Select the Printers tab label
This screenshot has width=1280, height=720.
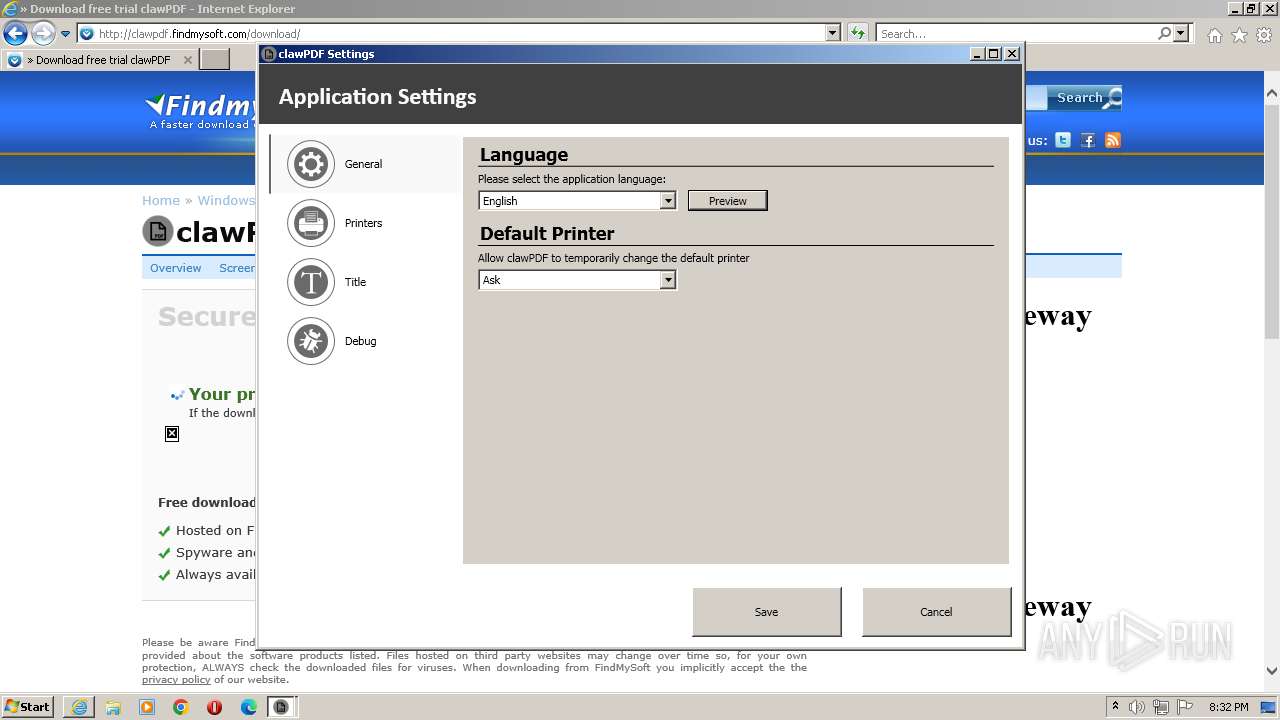coord(363,223)
